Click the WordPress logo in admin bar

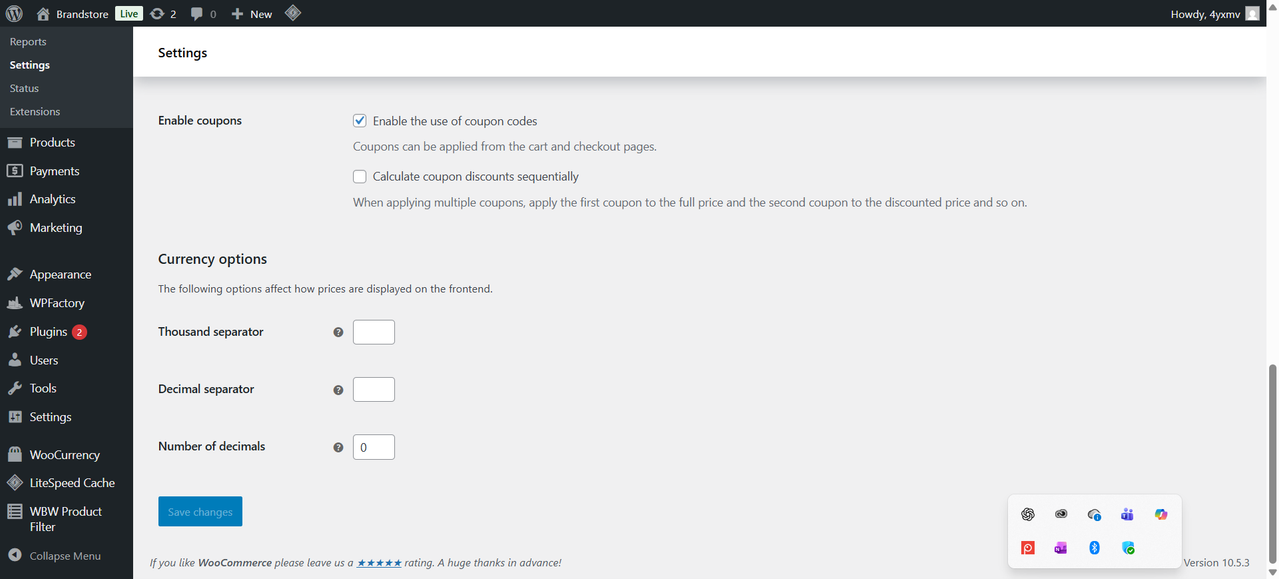coord(14,14)
